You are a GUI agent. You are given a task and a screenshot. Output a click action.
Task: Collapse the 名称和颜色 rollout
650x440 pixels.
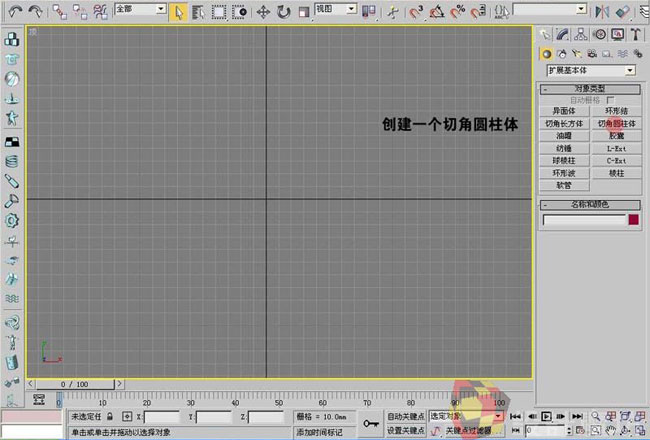click(590, 204)
